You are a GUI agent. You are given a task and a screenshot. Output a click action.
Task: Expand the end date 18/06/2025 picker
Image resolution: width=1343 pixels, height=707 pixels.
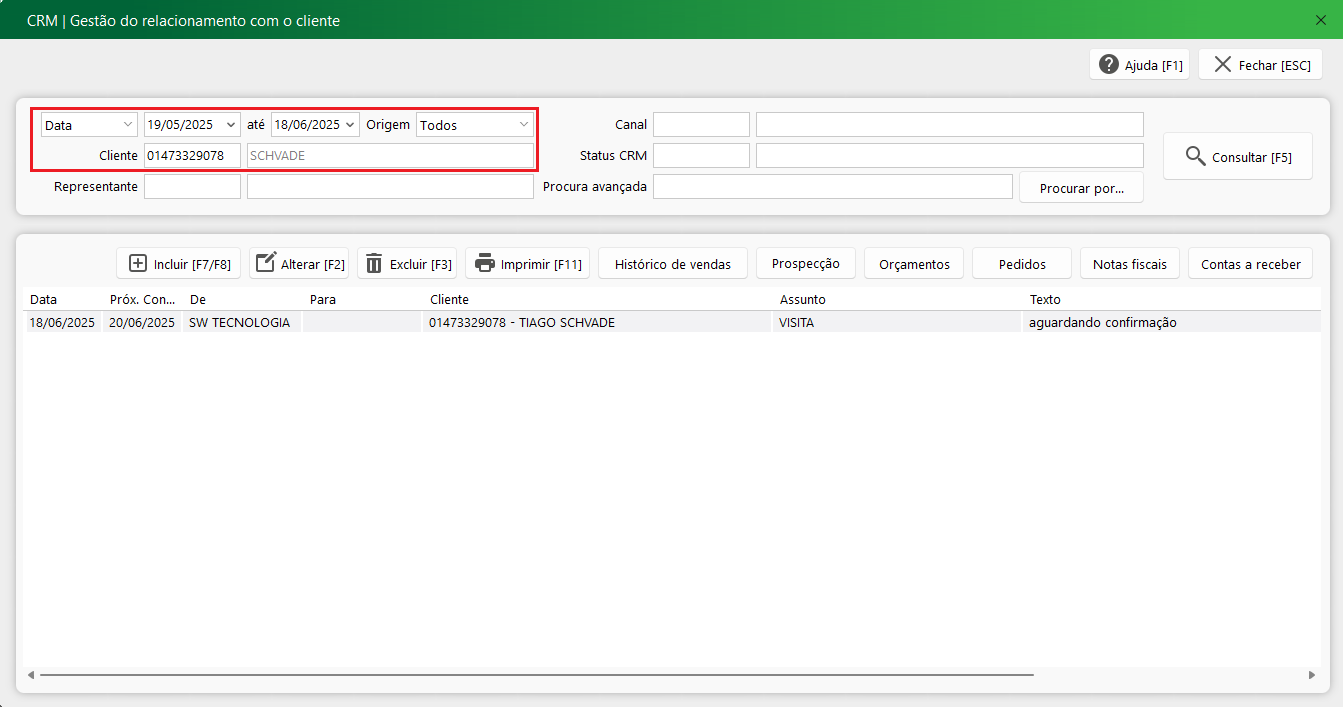[350, 125]
